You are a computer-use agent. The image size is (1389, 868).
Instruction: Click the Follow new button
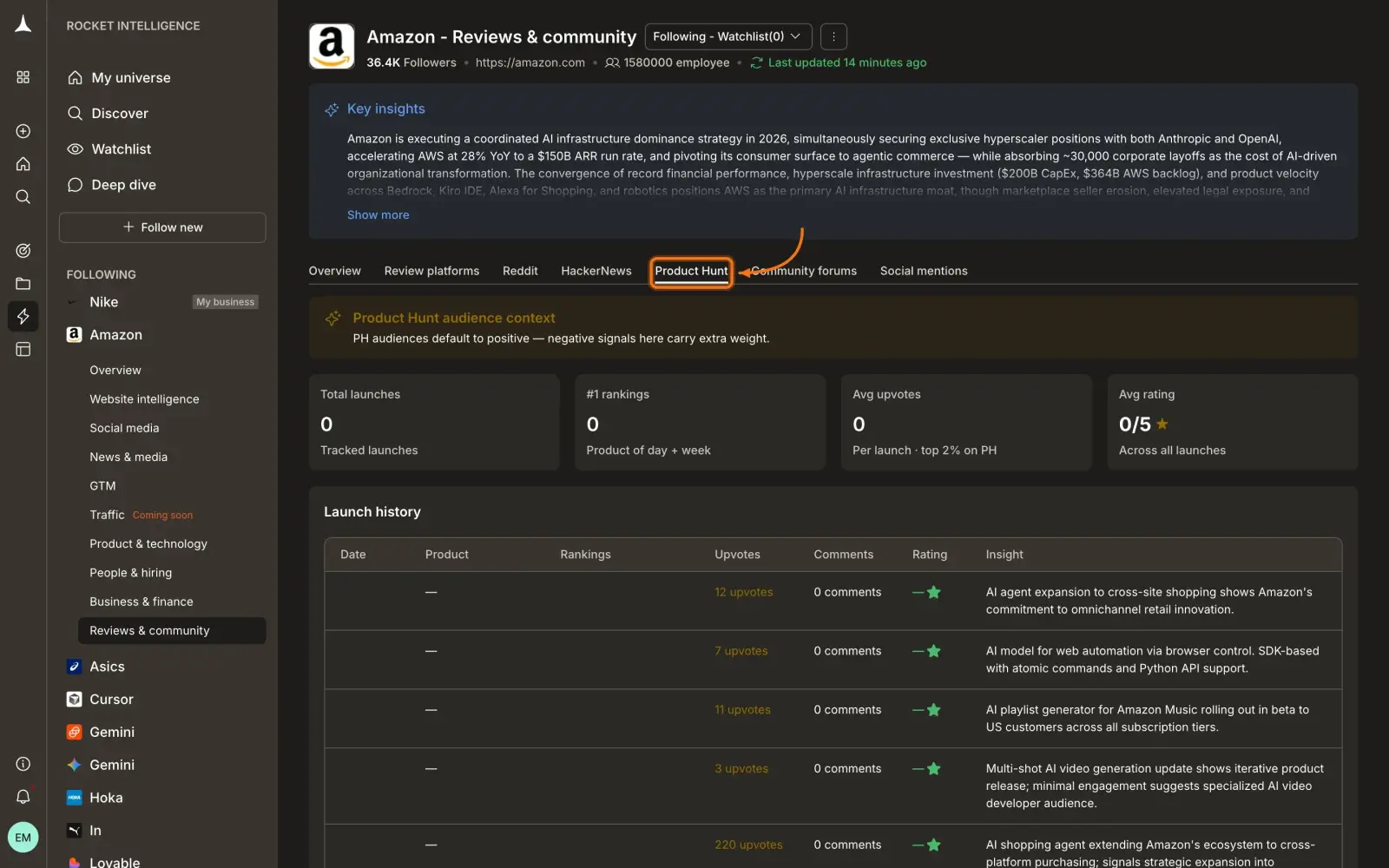tap(162, 227)
